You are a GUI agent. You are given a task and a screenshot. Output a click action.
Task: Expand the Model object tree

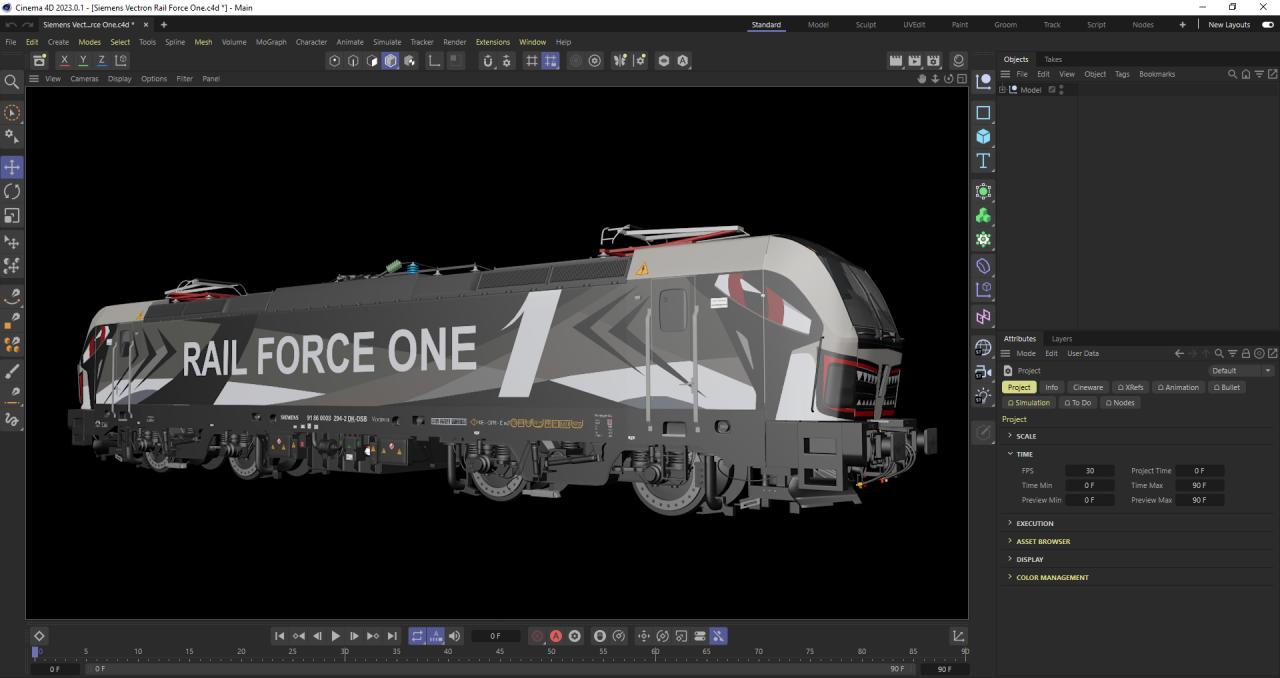pyautogui.click(x=1002, y=90)
